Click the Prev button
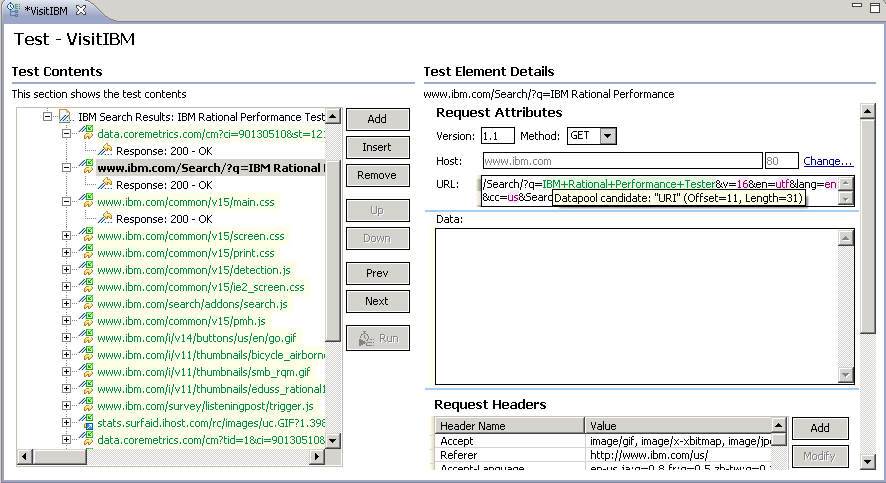Screen dimensions: 886x483 point(377,273)
